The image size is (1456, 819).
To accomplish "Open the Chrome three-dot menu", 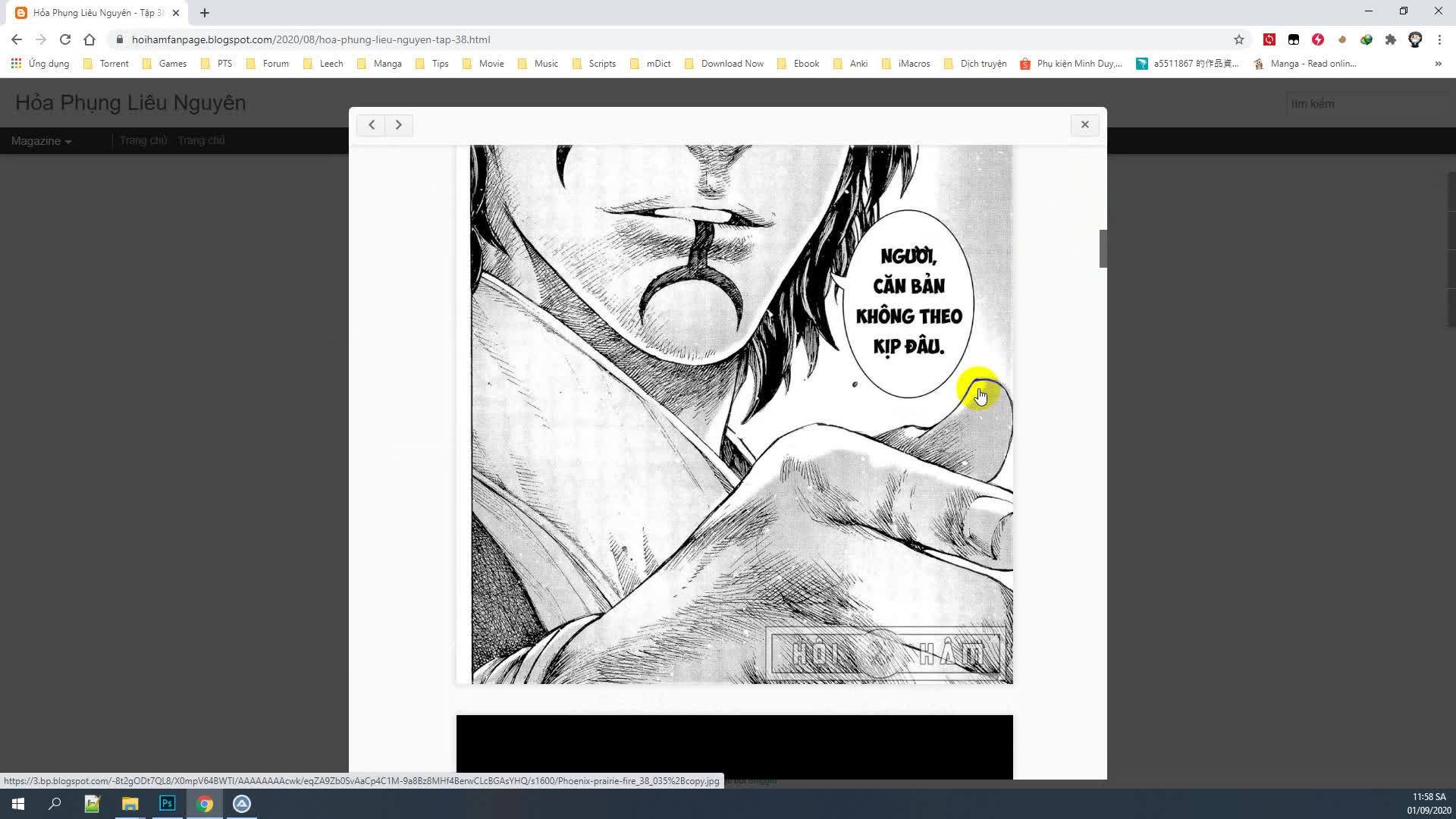I will tap(1439, 39).
